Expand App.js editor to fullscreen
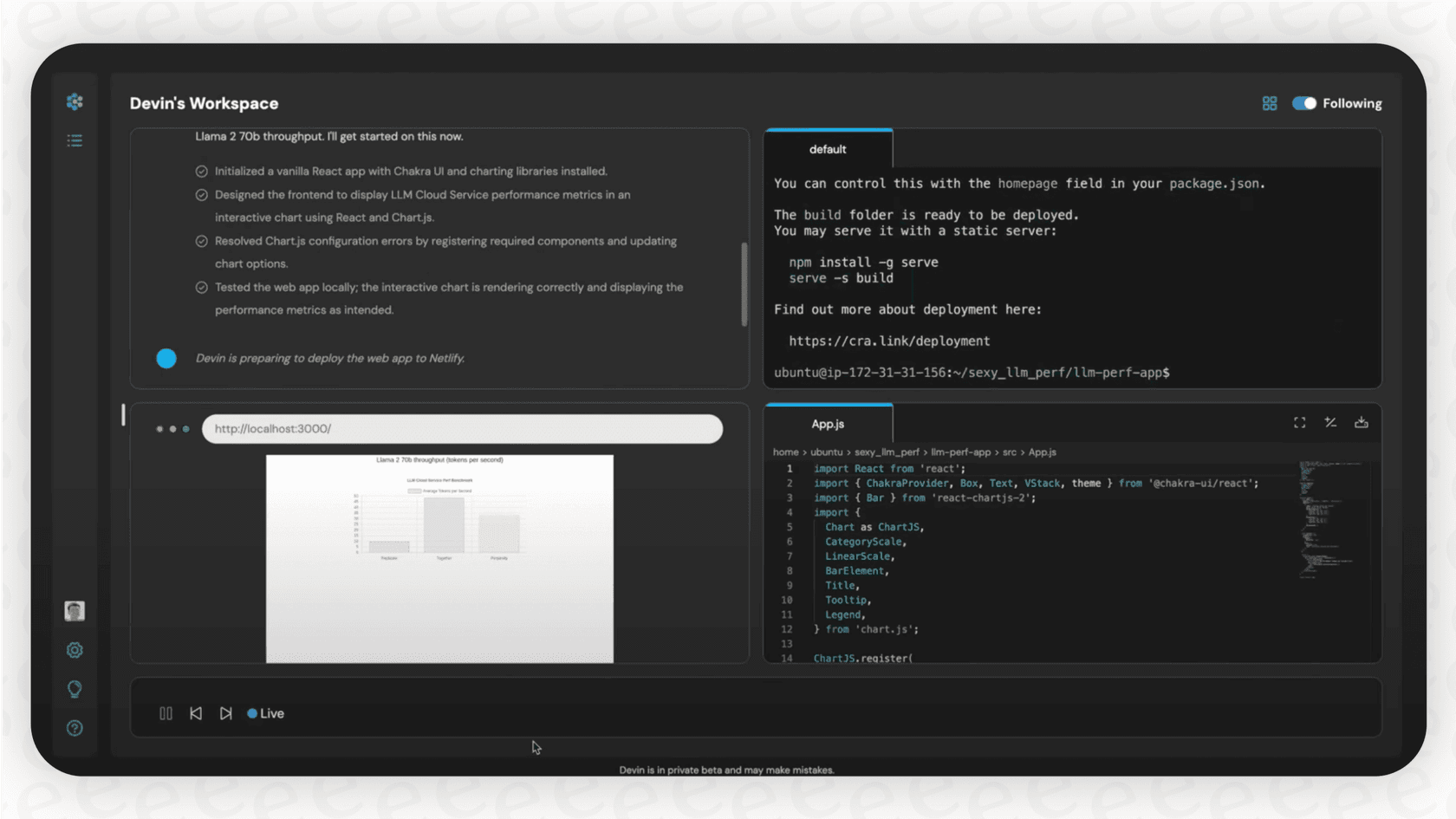1456x819 pixels. (x=1298, y=422)
